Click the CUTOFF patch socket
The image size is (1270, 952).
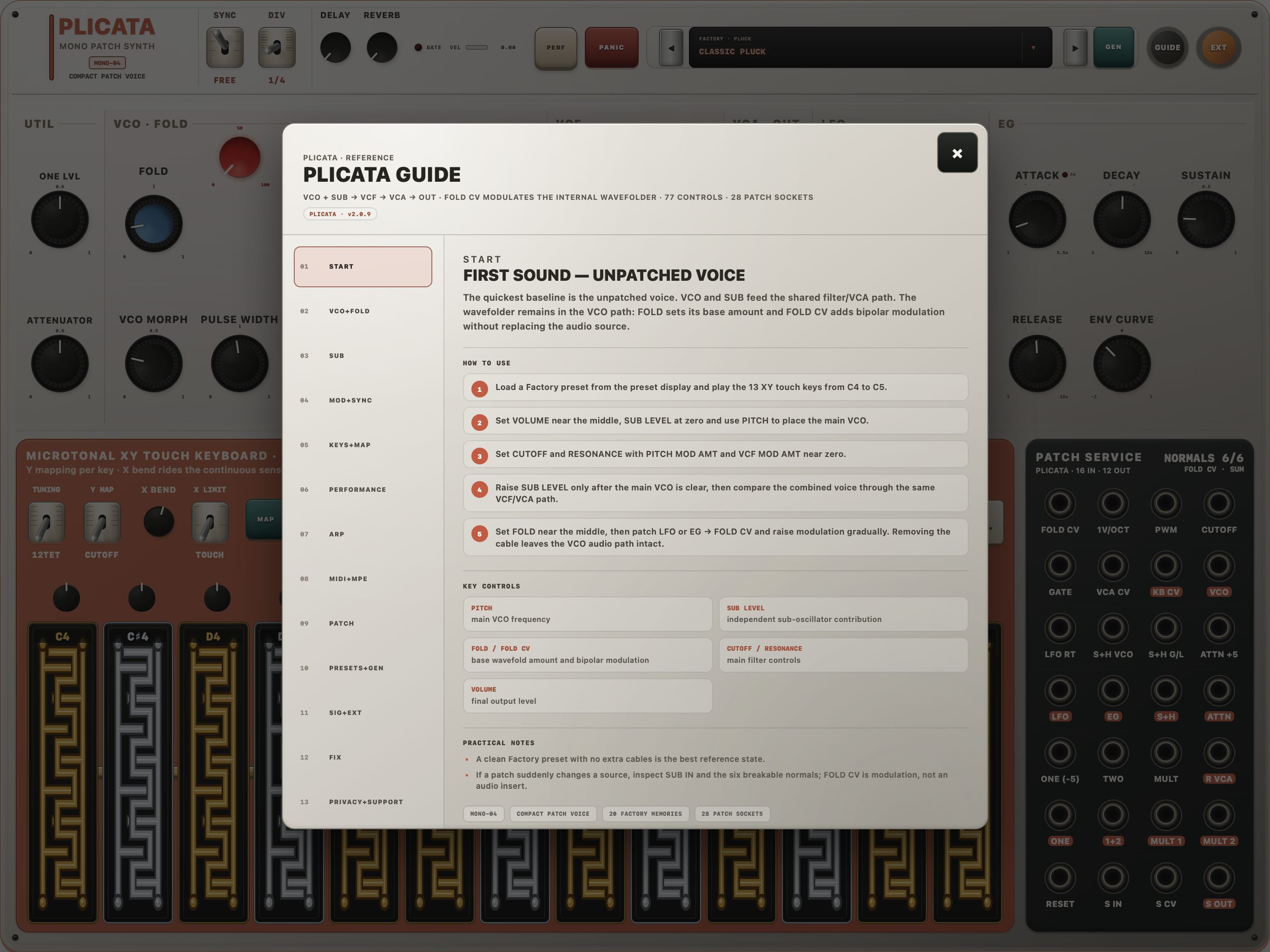tap(1218, 503)
